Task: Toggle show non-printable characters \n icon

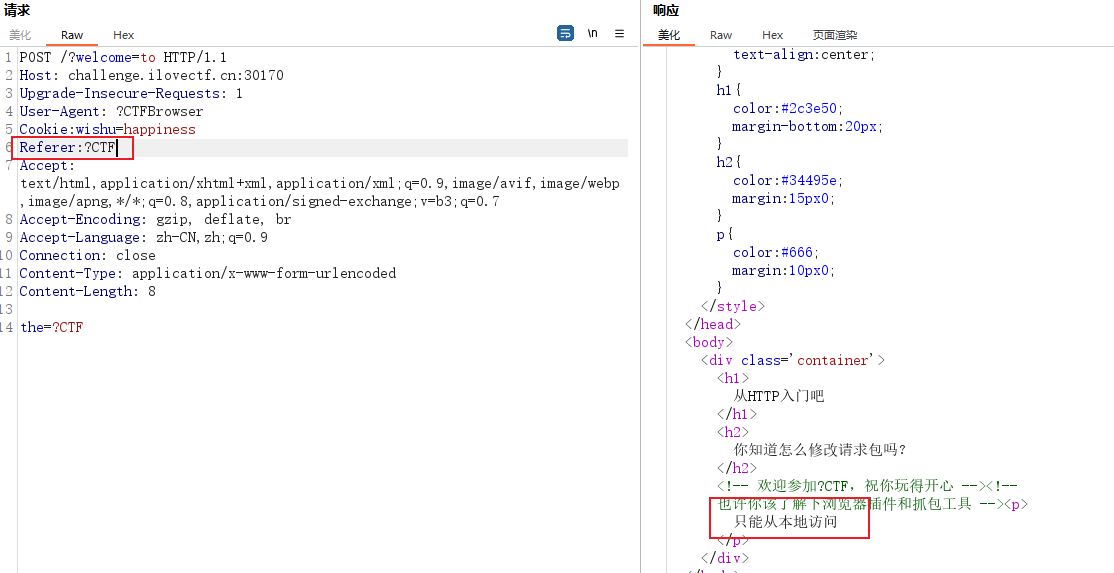Action: click(x=593, y=33)
